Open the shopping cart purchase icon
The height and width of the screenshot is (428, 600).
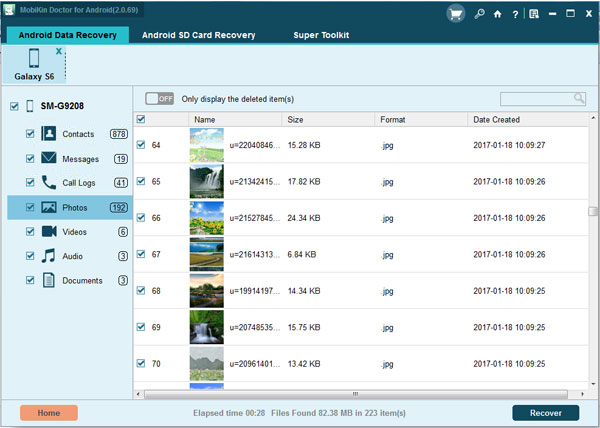point(455,15)
